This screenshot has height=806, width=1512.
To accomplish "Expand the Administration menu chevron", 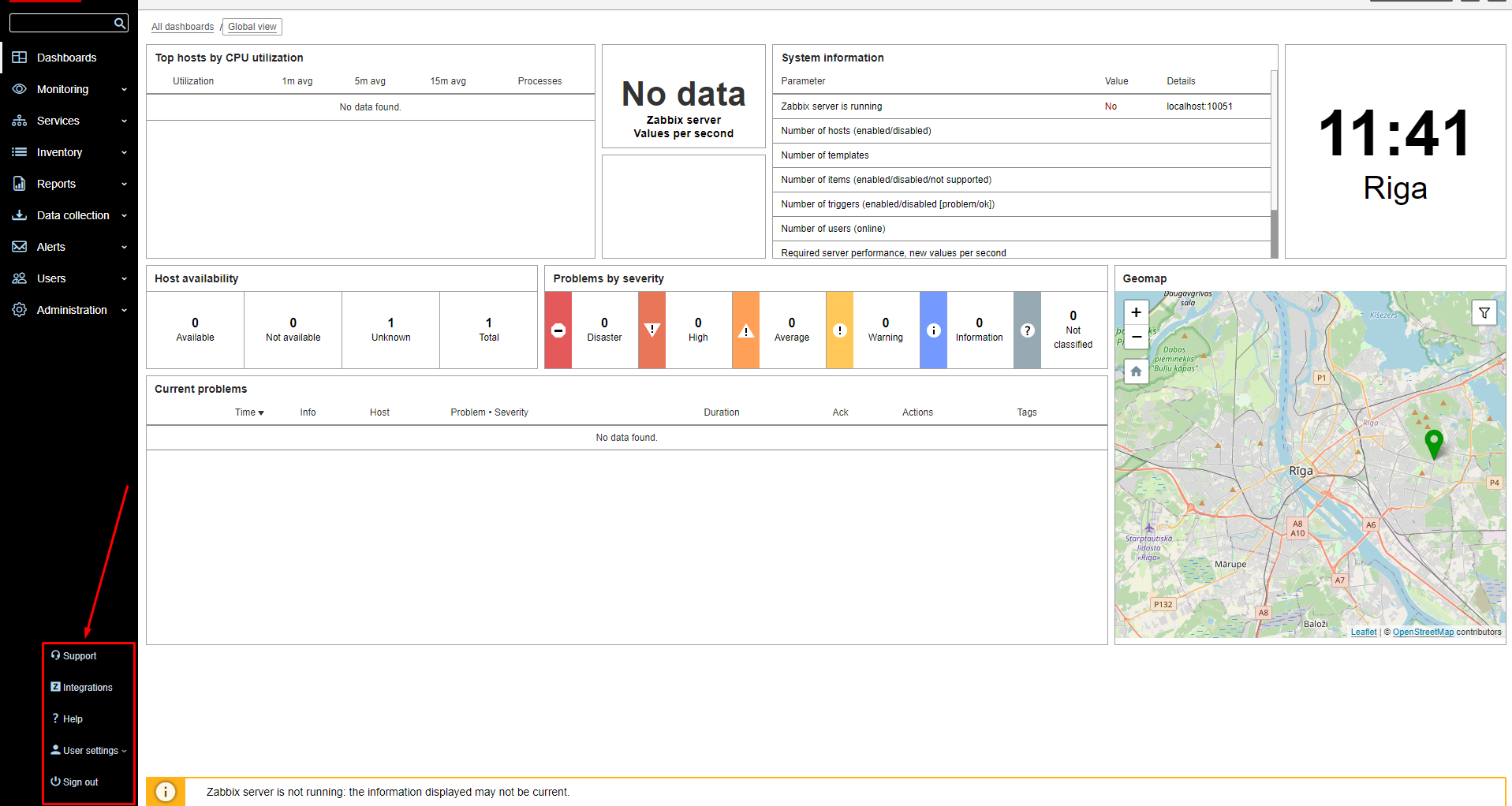I will click(x=124, y=311).
